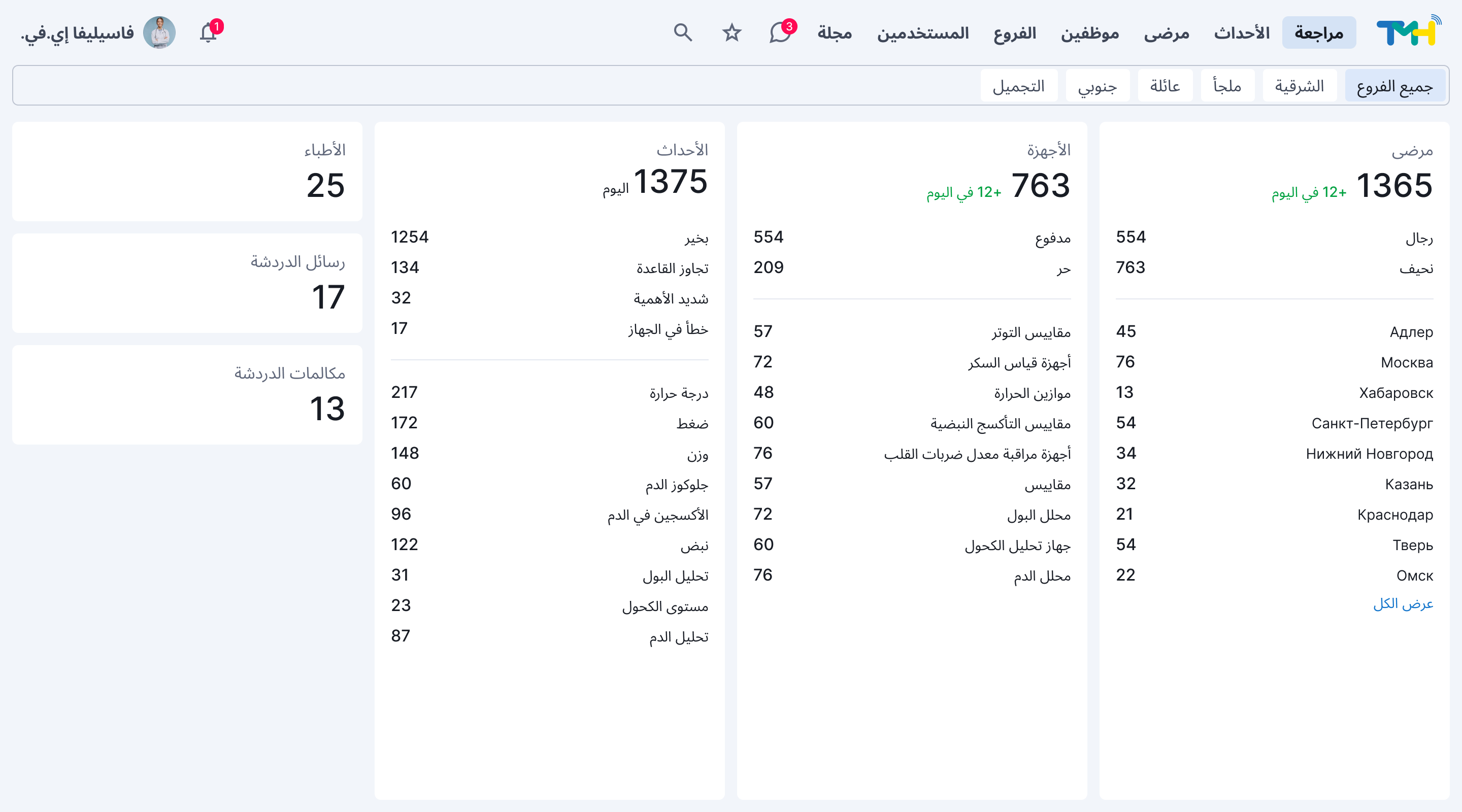This screenshot has height=812, width=1462.
Task: Click the الأجهزة total 763
Action: (x=1040, y=185)
